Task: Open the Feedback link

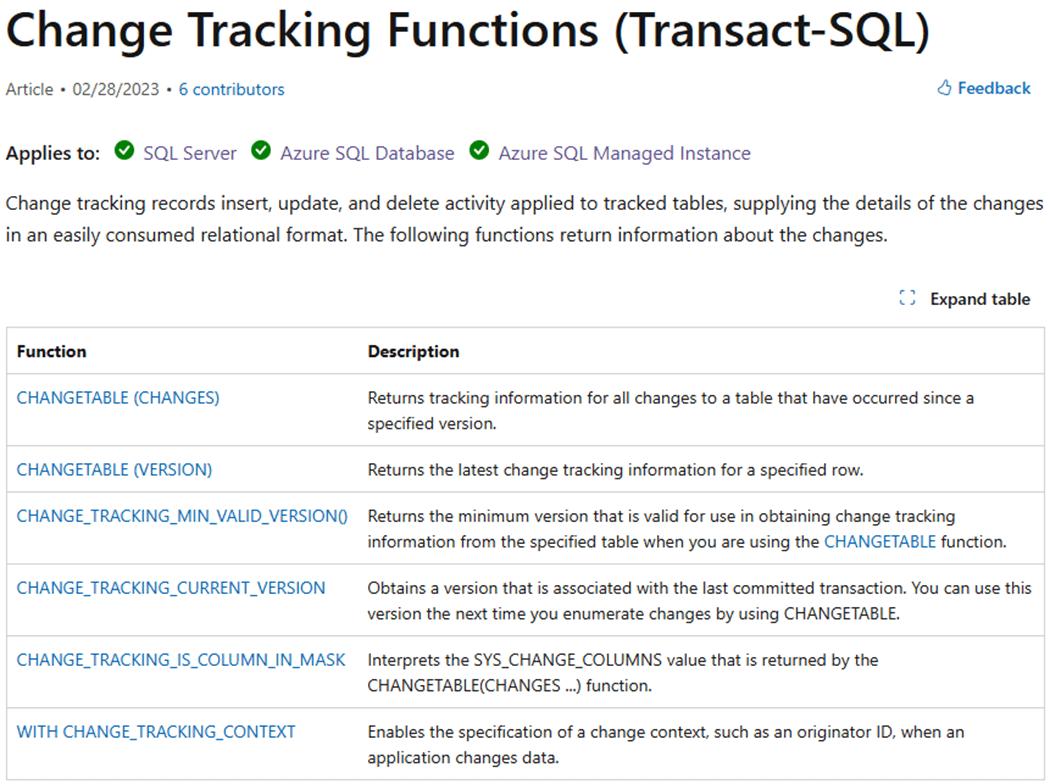Action: click(x=993, y=89)
